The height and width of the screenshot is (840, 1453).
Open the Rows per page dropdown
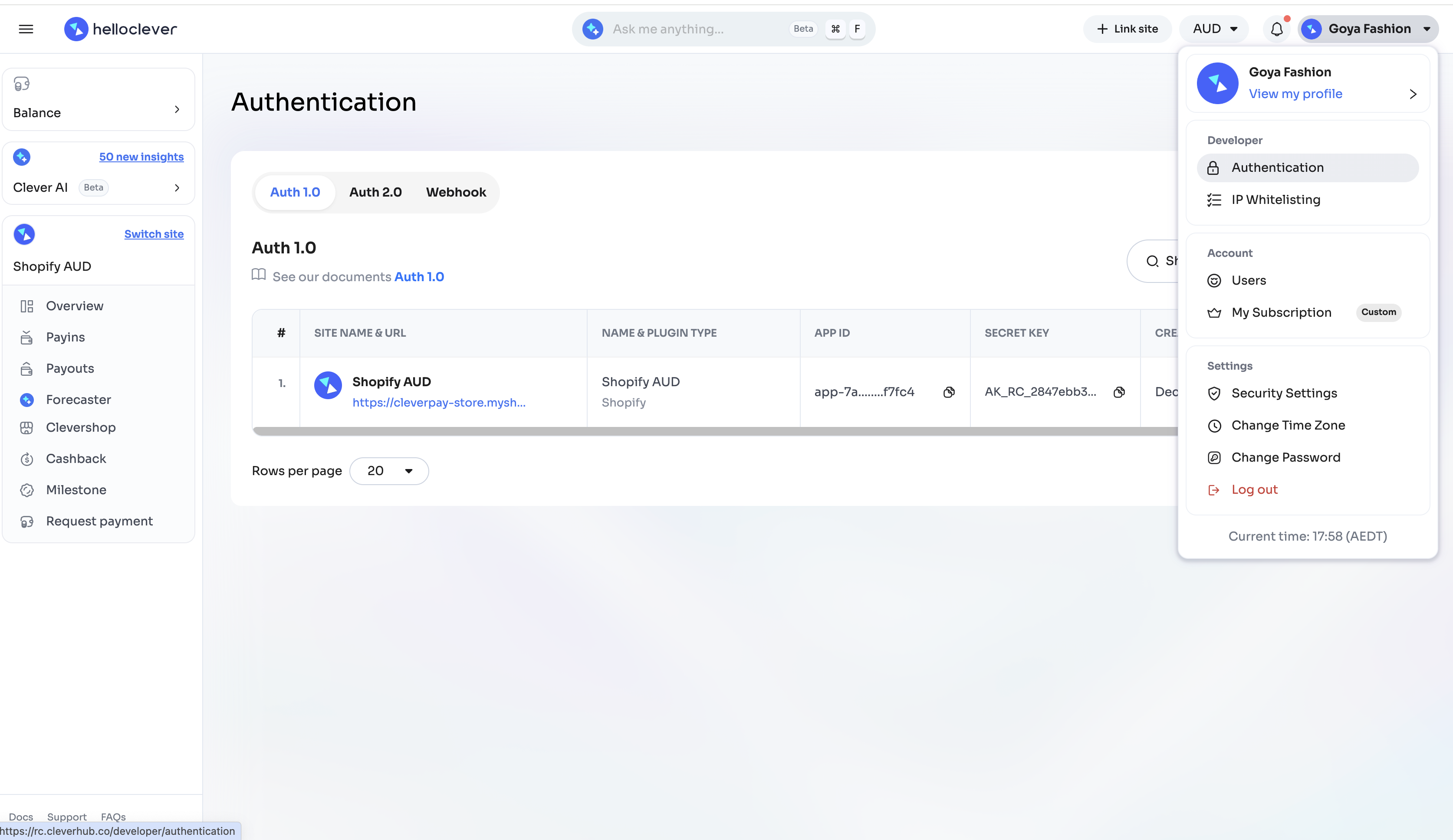[x=389, y=471]
